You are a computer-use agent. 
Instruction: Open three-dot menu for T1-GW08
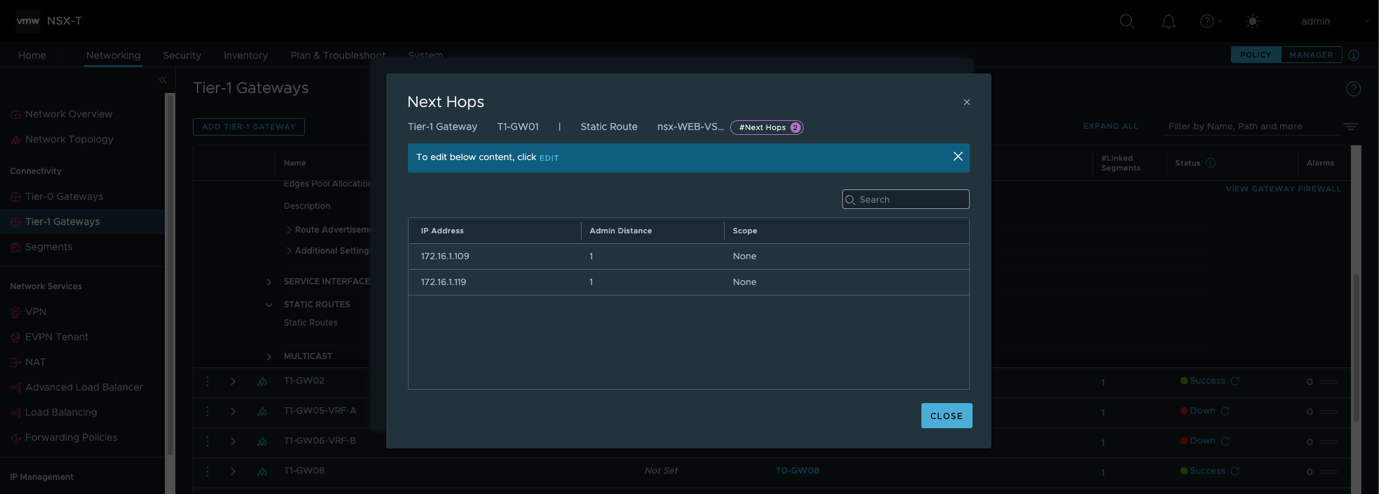coord(208,471)
